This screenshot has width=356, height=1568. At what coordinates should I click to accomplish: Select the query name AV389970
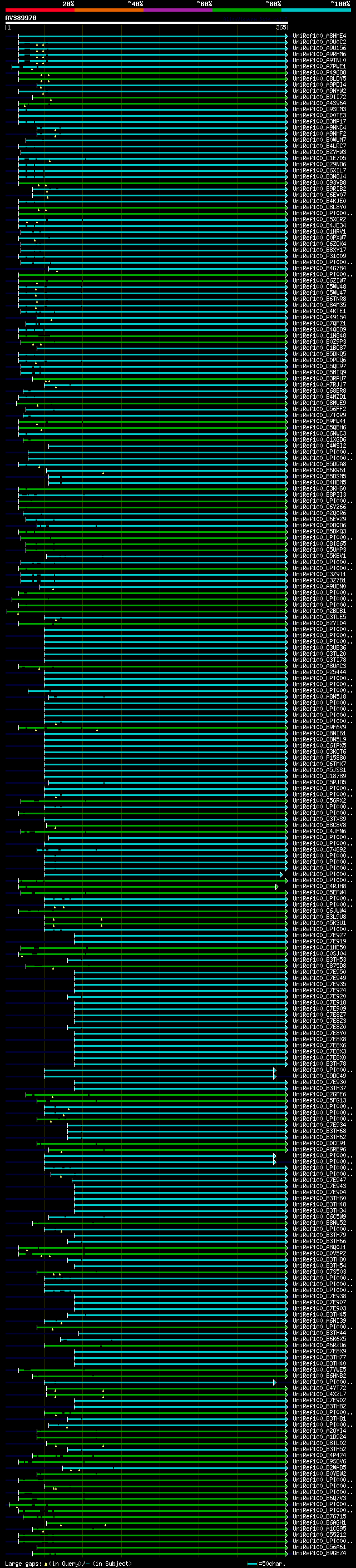coord(21,18)
